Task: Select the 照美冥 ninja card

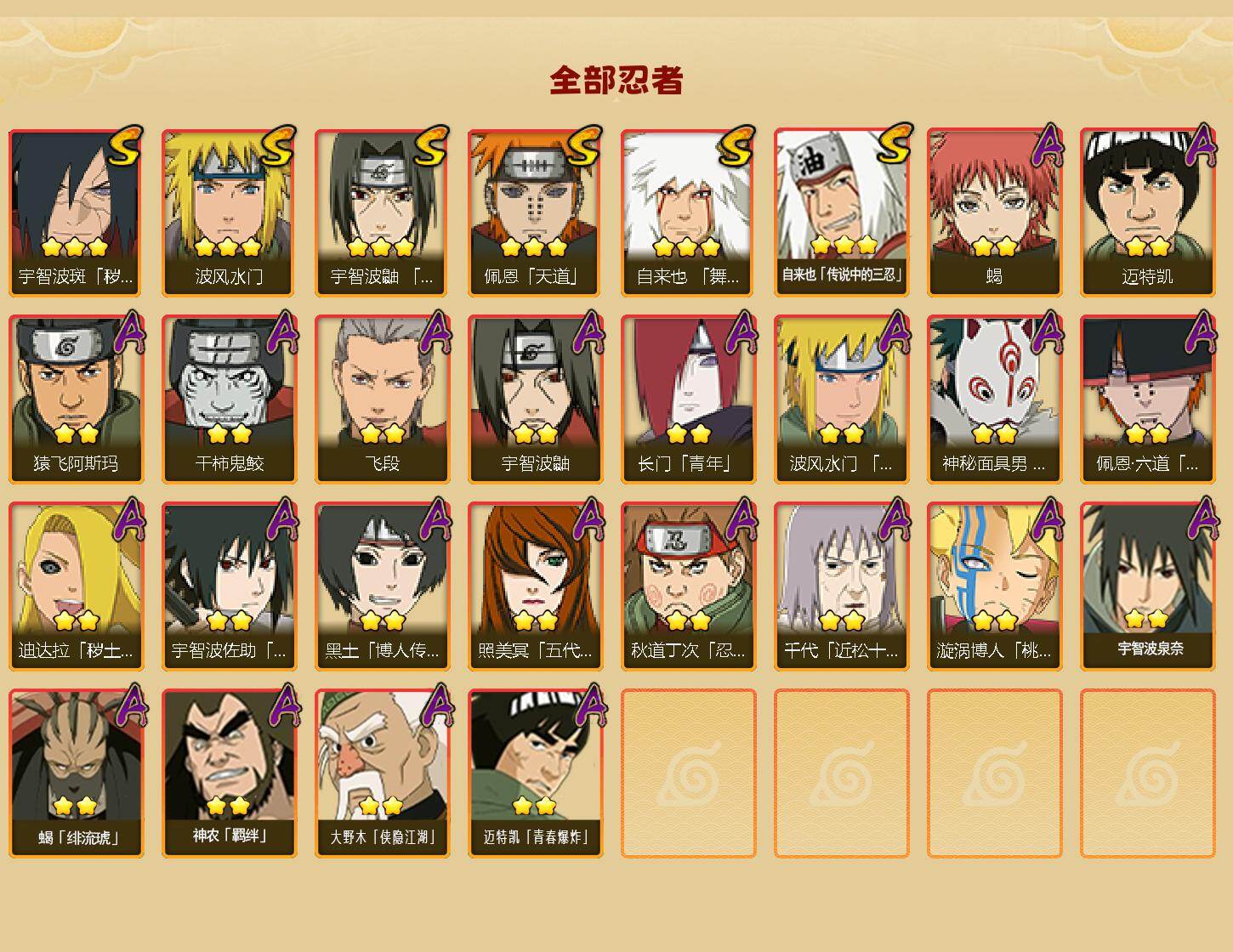Action: pos(535,586)
